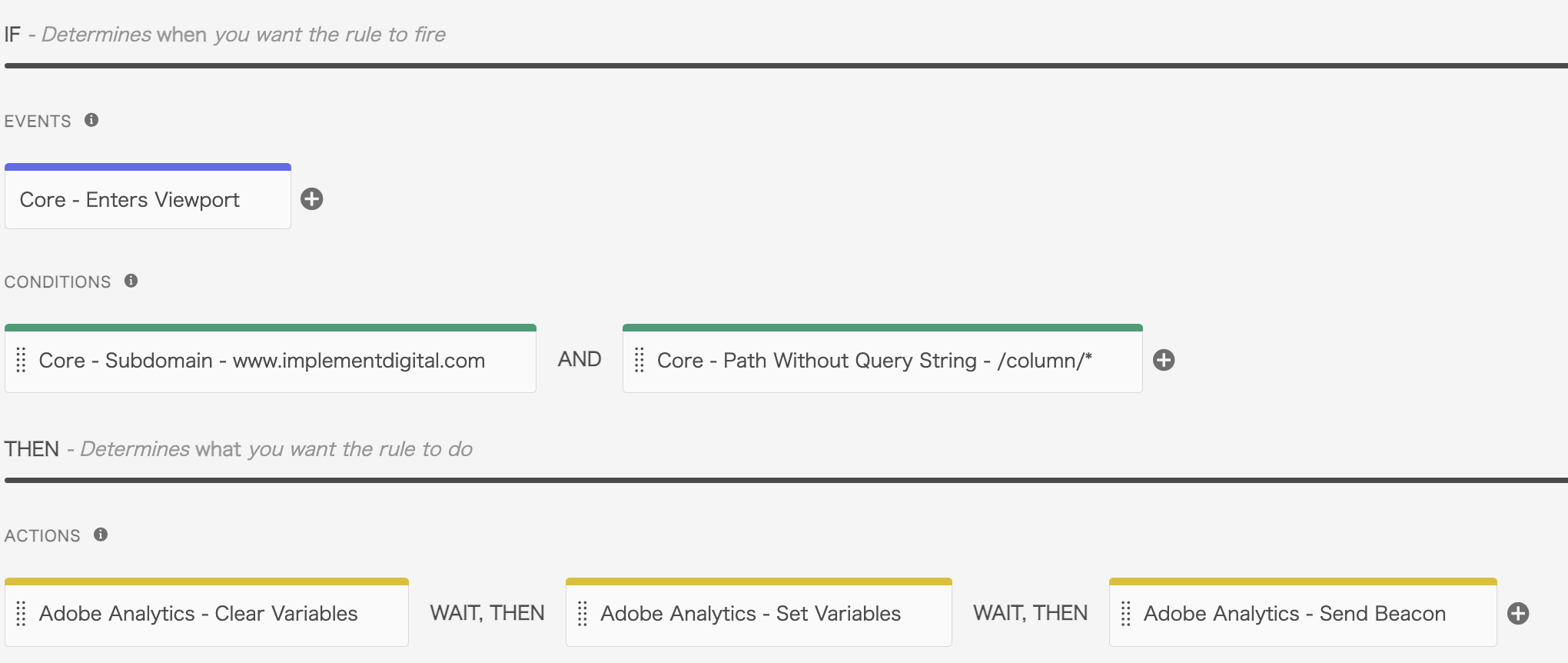Show info tooltip next to ACTIONS
Screen dimensions: 1568x663
pos(101,535)
